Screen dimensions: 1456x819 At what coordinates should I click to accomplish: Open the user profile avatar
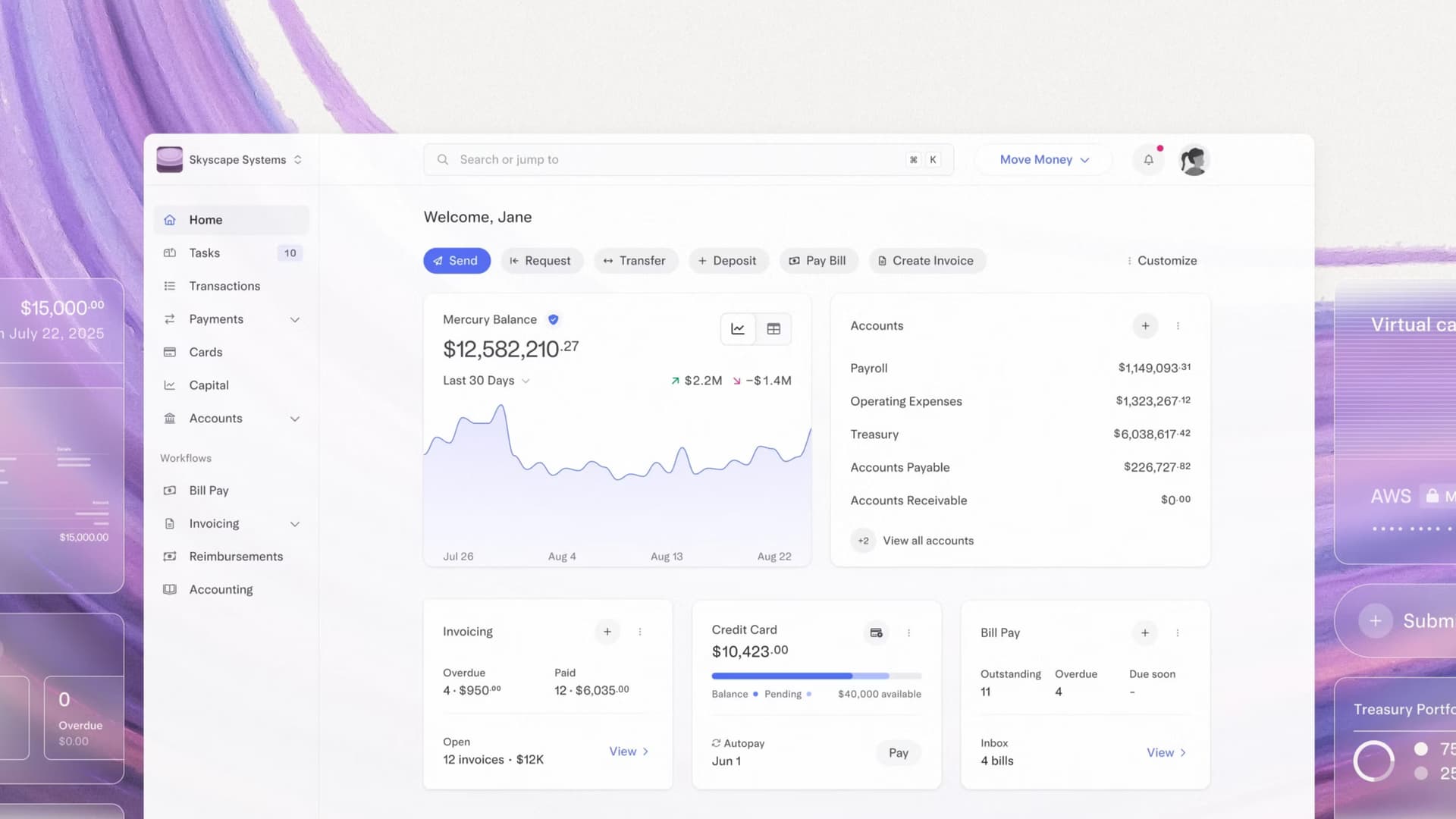[x=1194, y=160]
